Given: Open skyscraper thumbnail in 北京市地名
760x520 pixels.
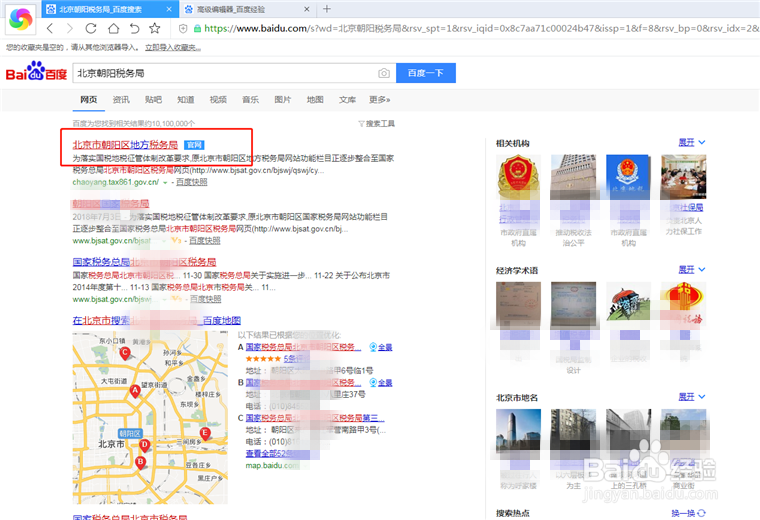Looking at the screenshot, I should [x=518, y=431].
